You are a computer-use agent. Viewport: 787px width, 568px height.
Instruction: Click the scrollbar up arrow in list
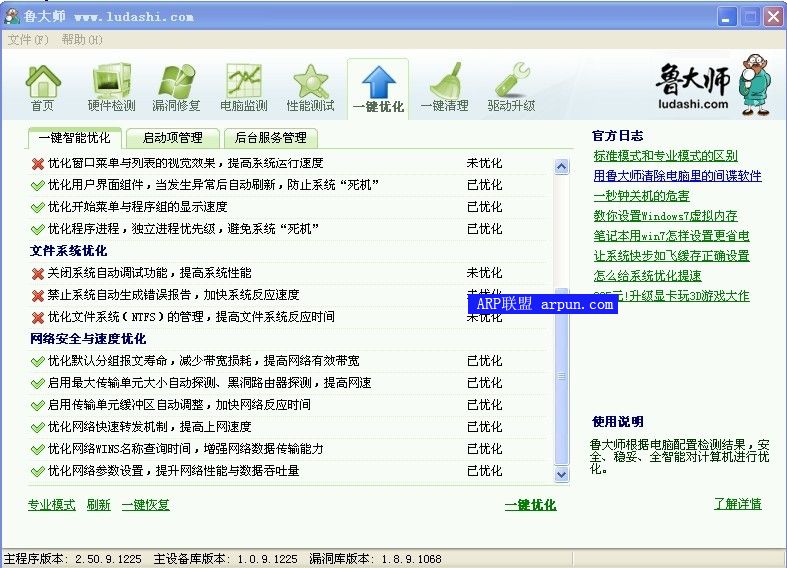(x=561, y=165)
